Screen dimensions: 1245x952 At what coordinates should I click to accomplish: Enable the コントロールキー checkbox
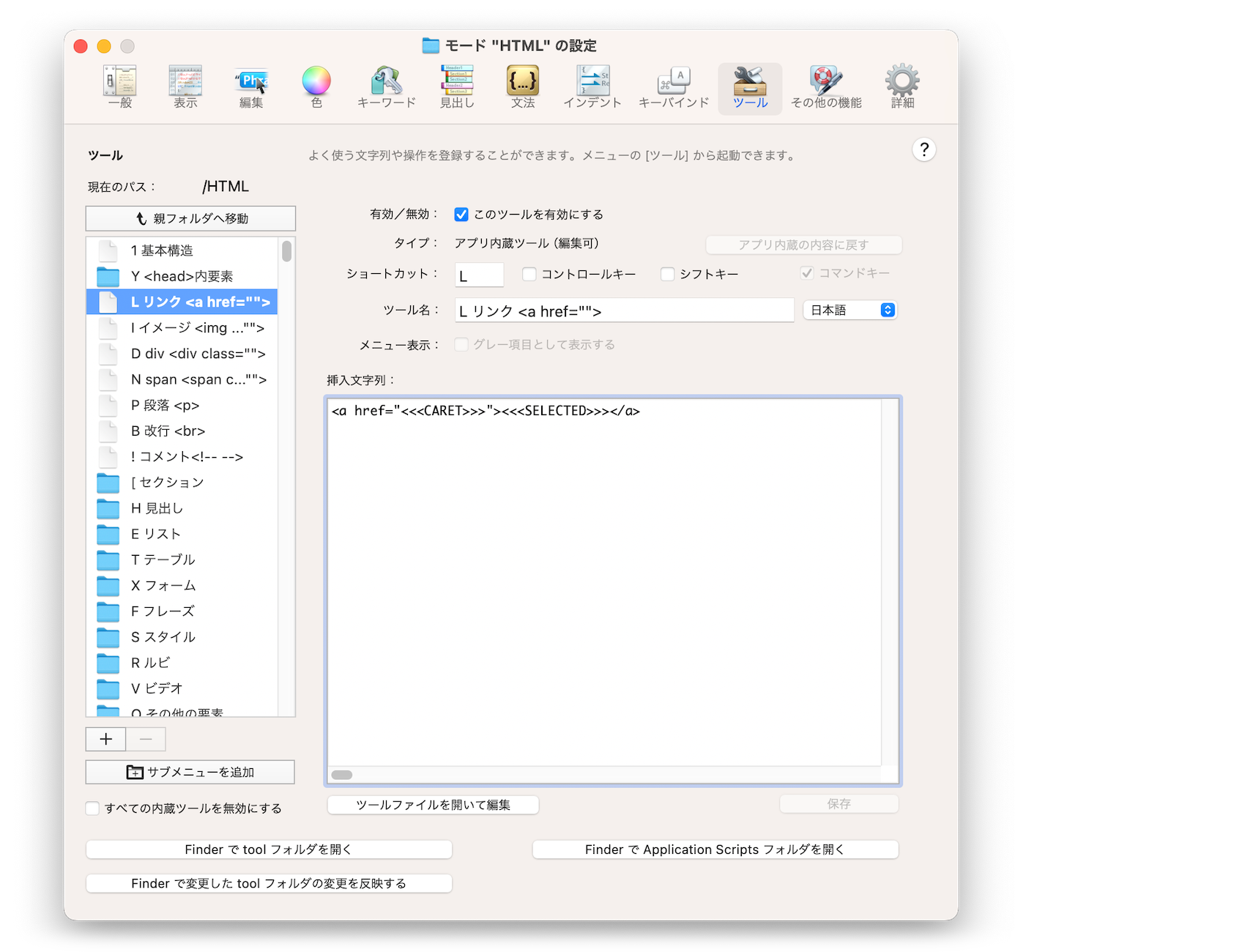529,274
